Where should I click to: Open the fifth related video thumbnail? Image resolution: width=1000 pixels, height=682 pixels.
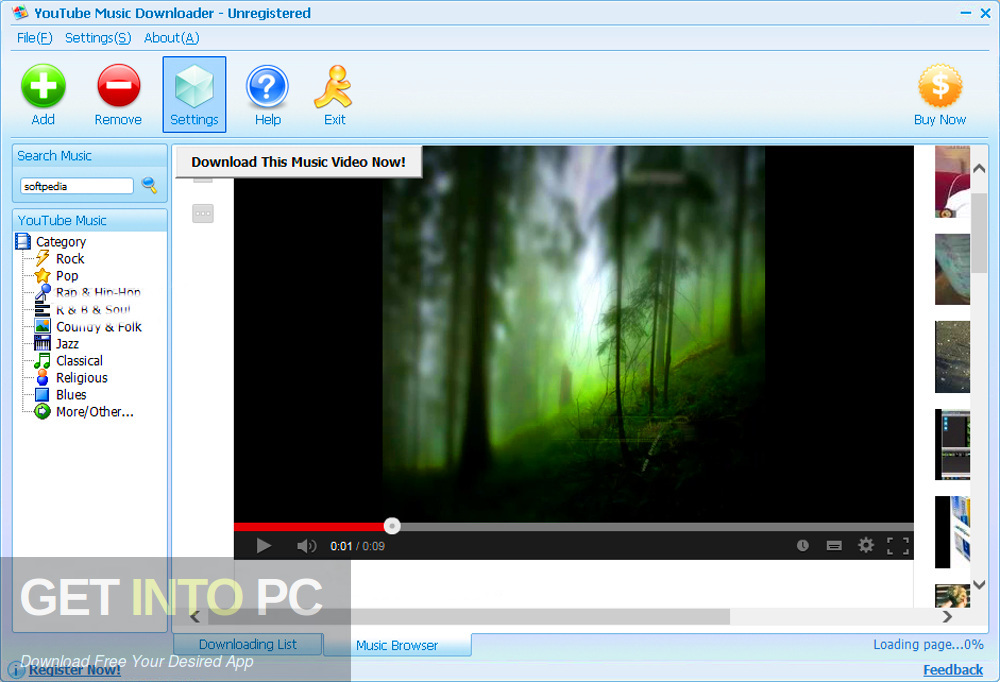click(x=952, y=531)
